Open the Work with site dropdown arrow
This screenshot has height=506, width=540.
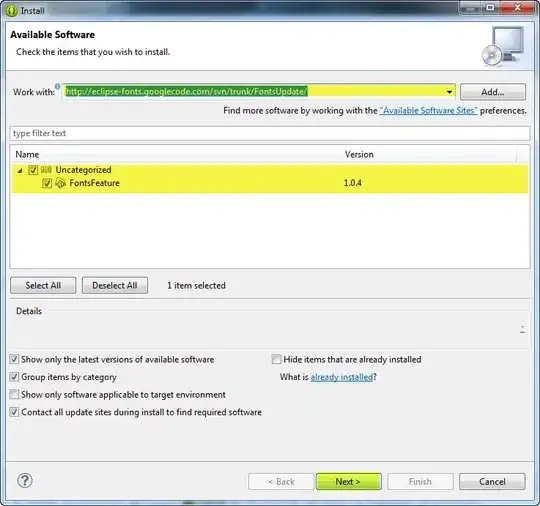449,92
